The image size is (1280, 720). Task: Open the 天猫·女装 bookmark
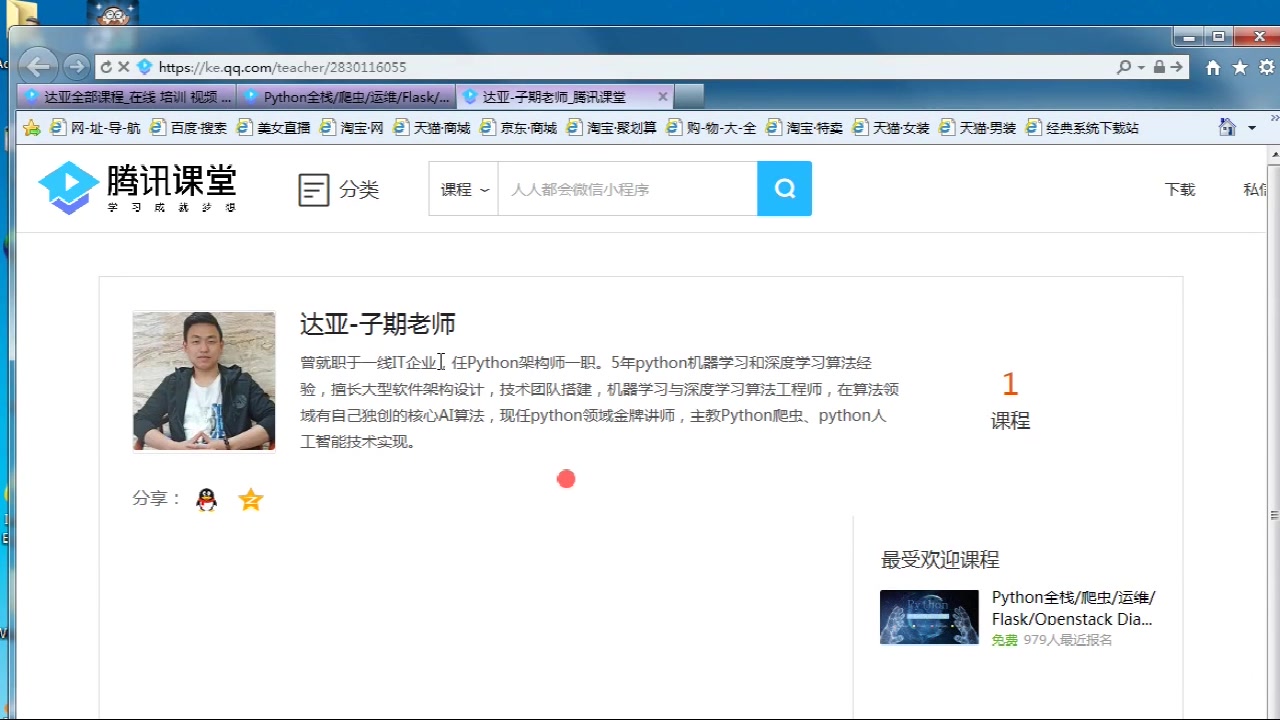tap(891, 128)
